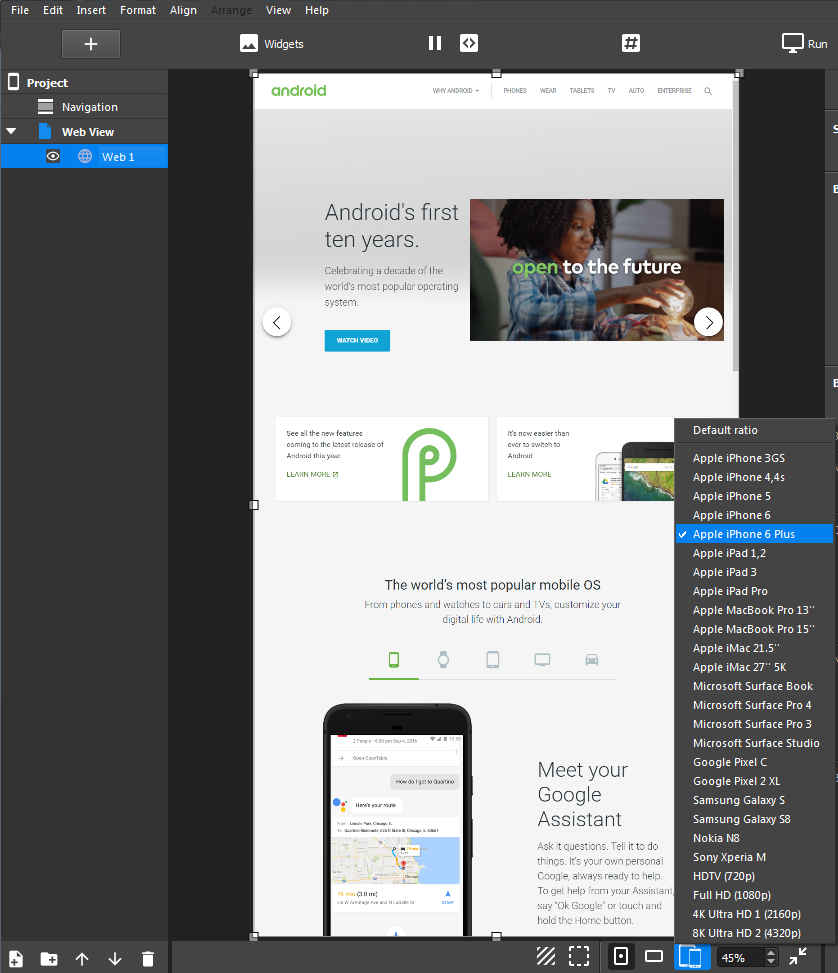Select Apple iPad 1,2 ratio
Viewport: 838px width, 973px height.
[x=754, y=553]
